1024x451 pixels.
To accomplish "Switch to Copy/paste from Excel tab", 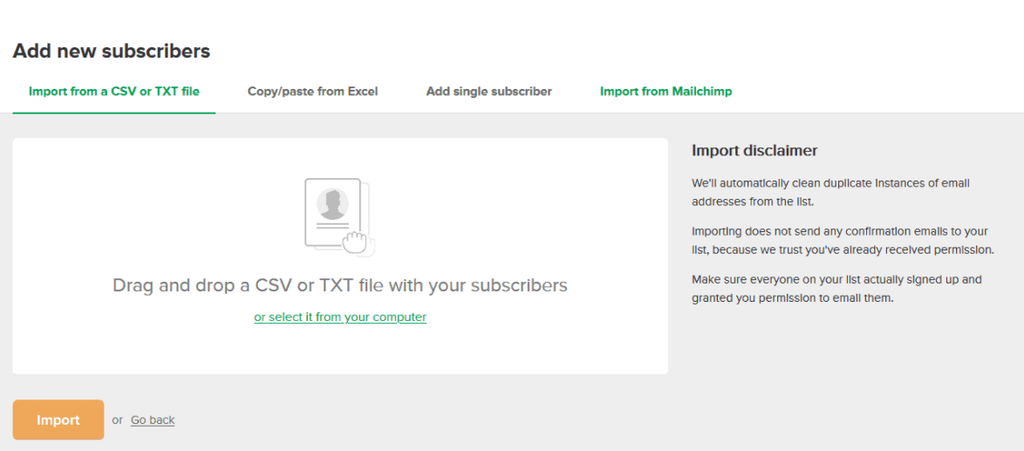I will pos(313,91).
